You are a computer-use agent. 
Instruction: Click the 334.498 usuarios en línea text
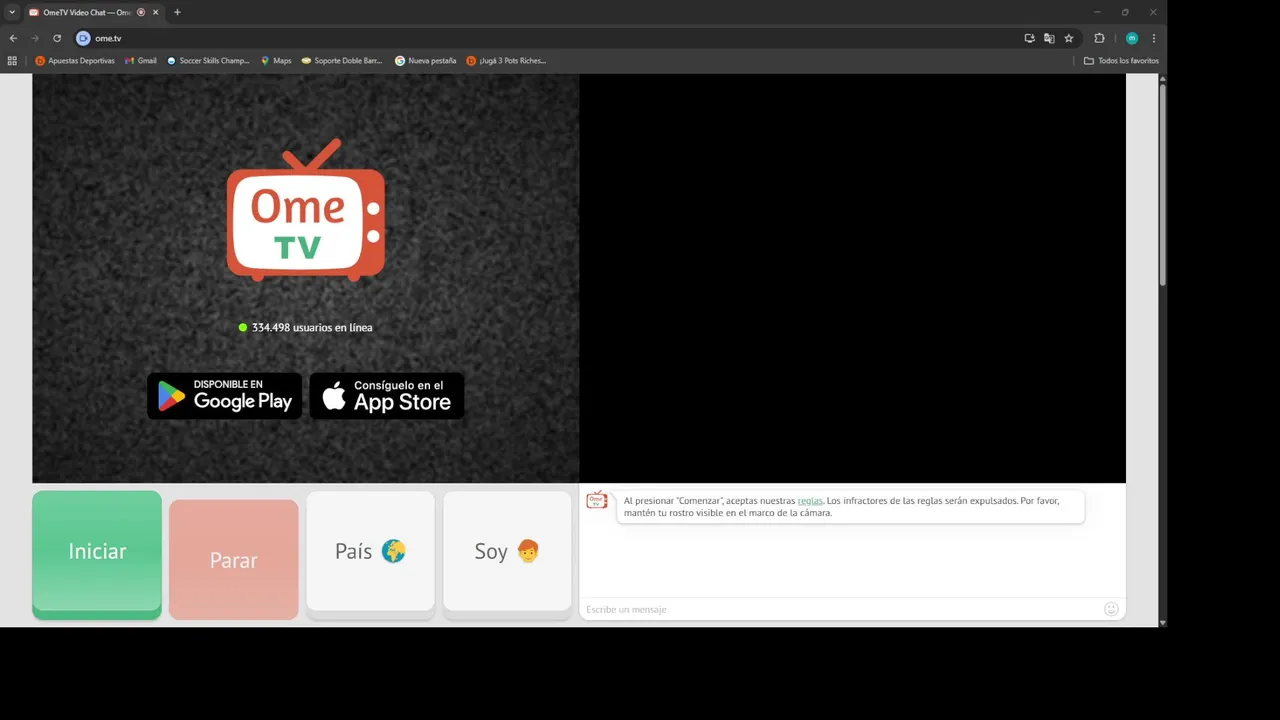click(x=312, y=328)
